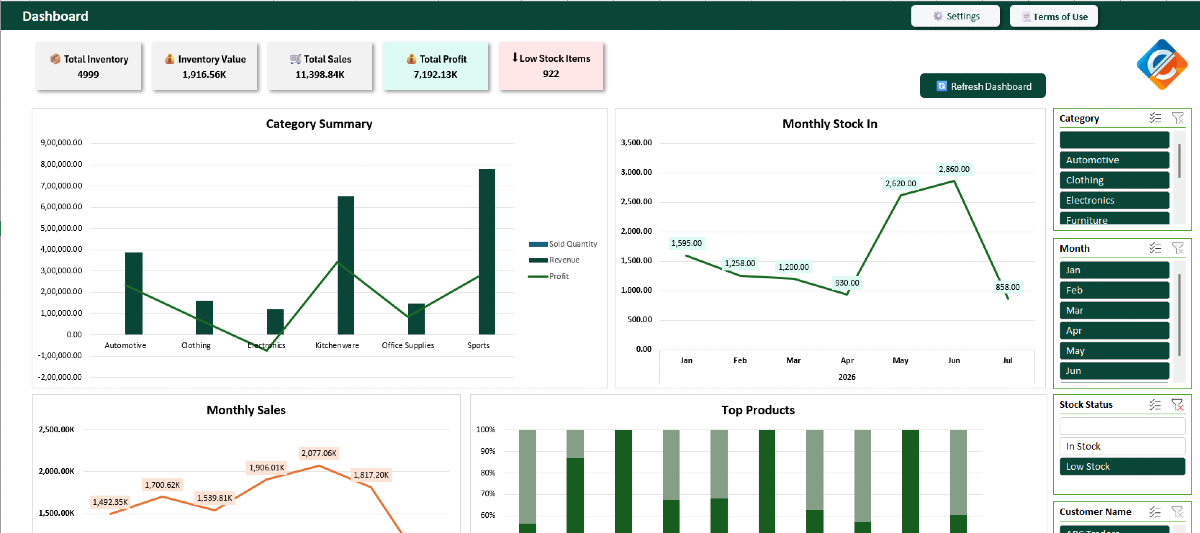Click the 1,492.85K sales label
Viewport: 1200px width, 533px height.
(x=110, y=502)
